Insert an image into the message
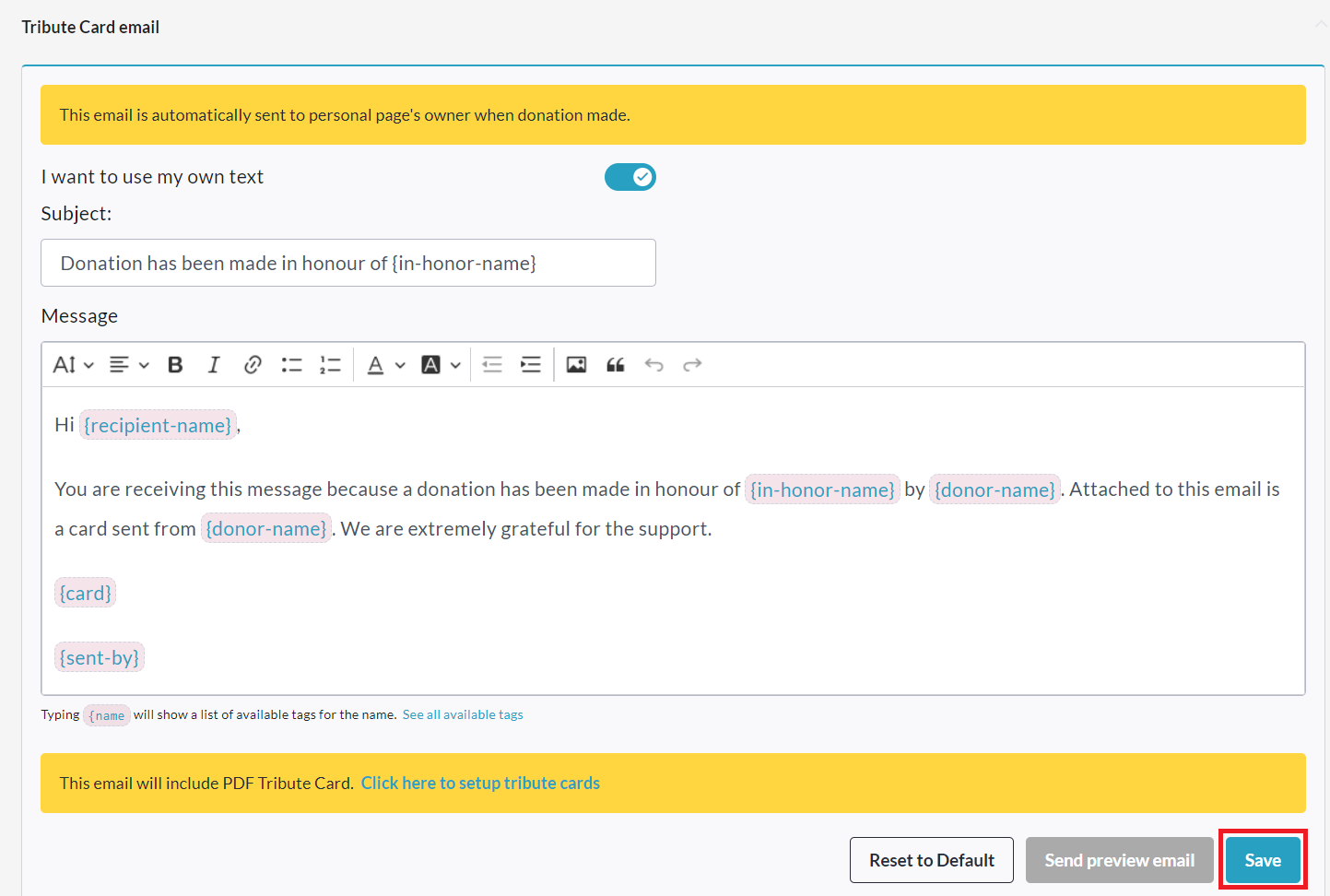 [x=576, y=365]
